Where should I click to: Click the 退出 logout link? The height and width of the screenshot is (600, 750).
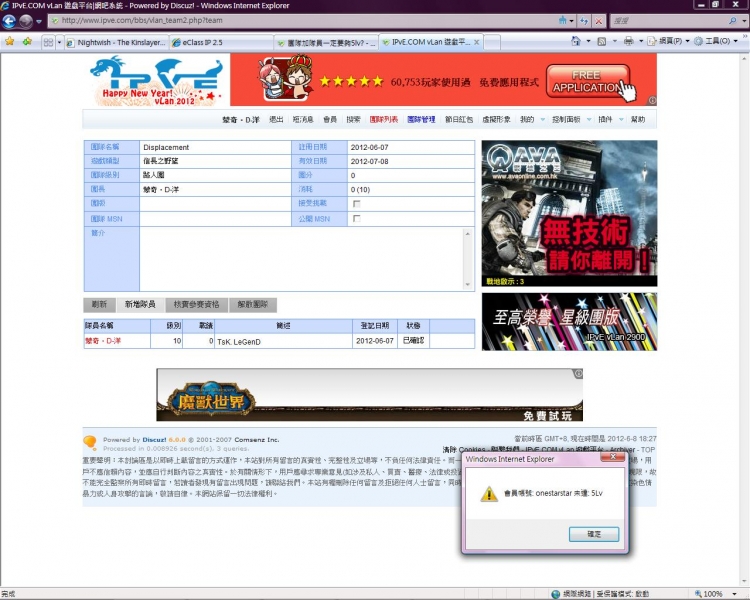click(276, 120)
